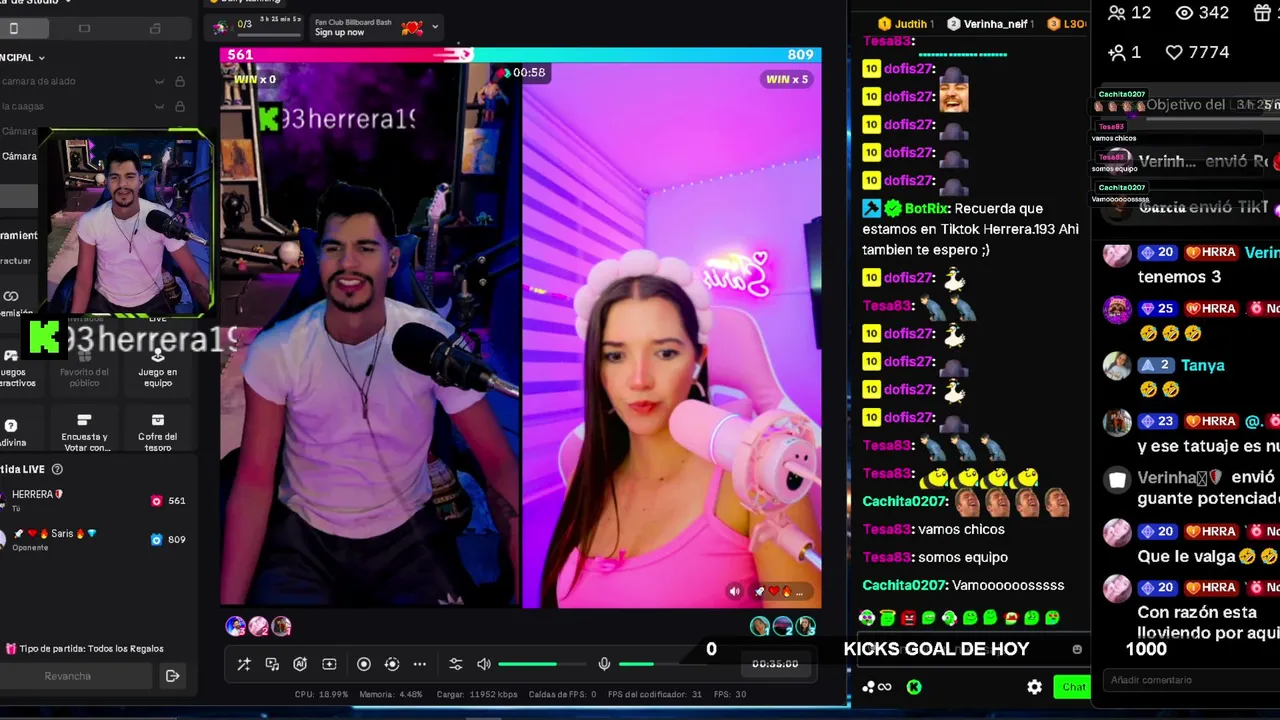The image size is (1280, 720).
Task: Click the green Kick logo icon below chat
Action: [913, 687]
